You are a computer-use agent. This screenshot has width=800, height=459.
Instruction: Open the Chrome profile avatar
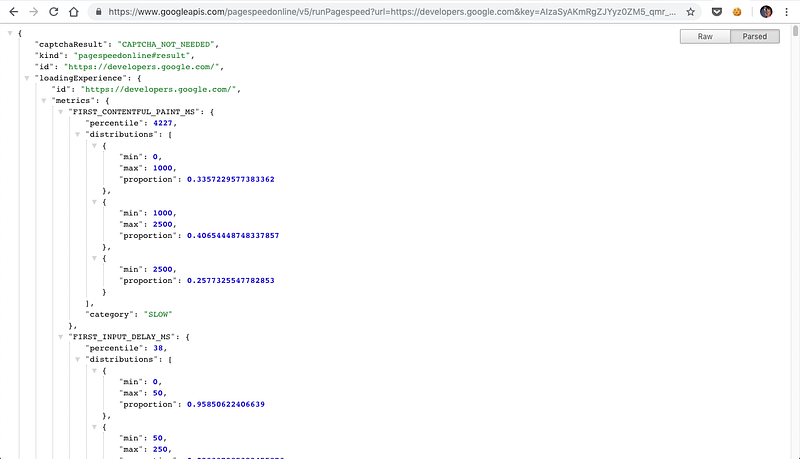[766, 12]
